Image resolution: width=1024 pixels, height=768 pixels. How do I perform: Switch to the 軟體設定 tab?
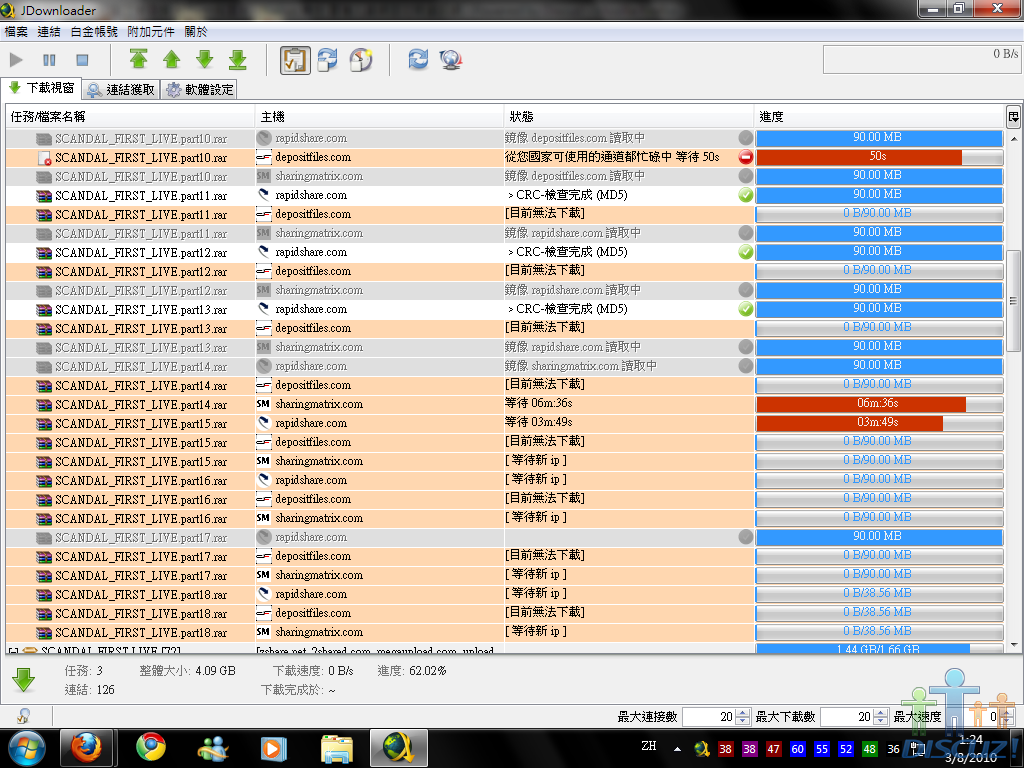(x=199, y=89)
